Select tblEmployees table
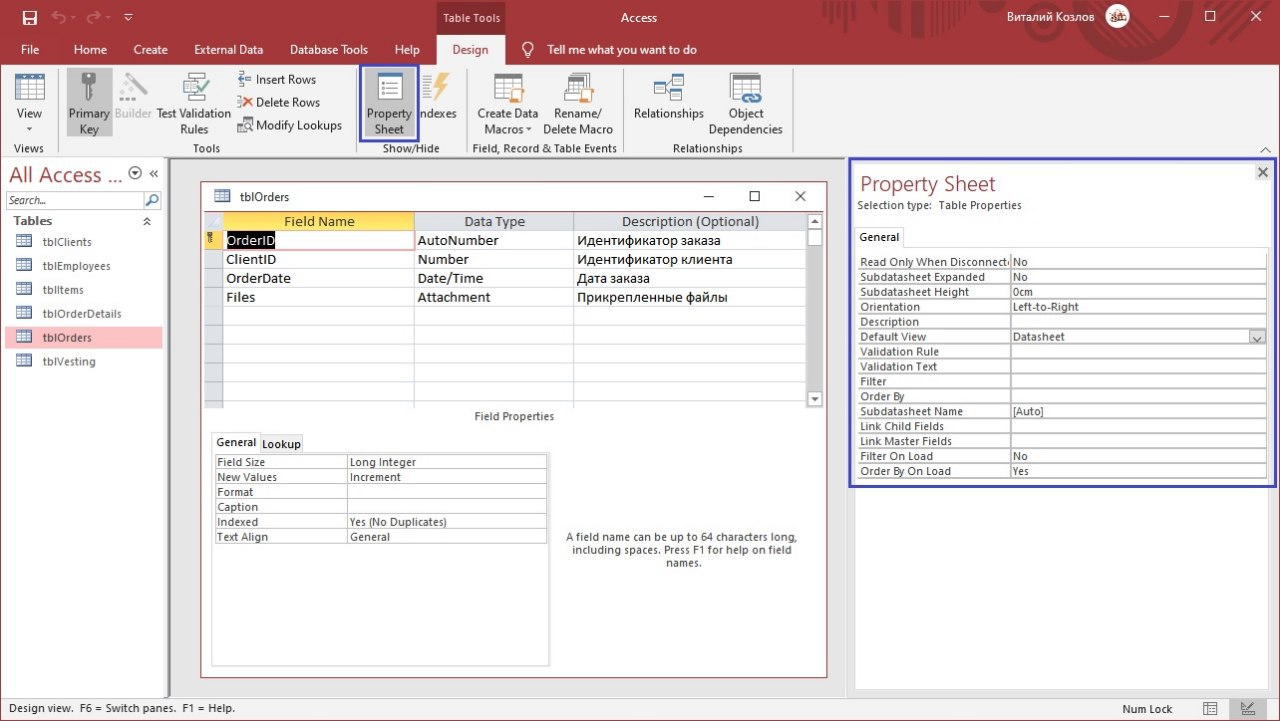Viewport: 1280px width, 721px height. (83, 266)
